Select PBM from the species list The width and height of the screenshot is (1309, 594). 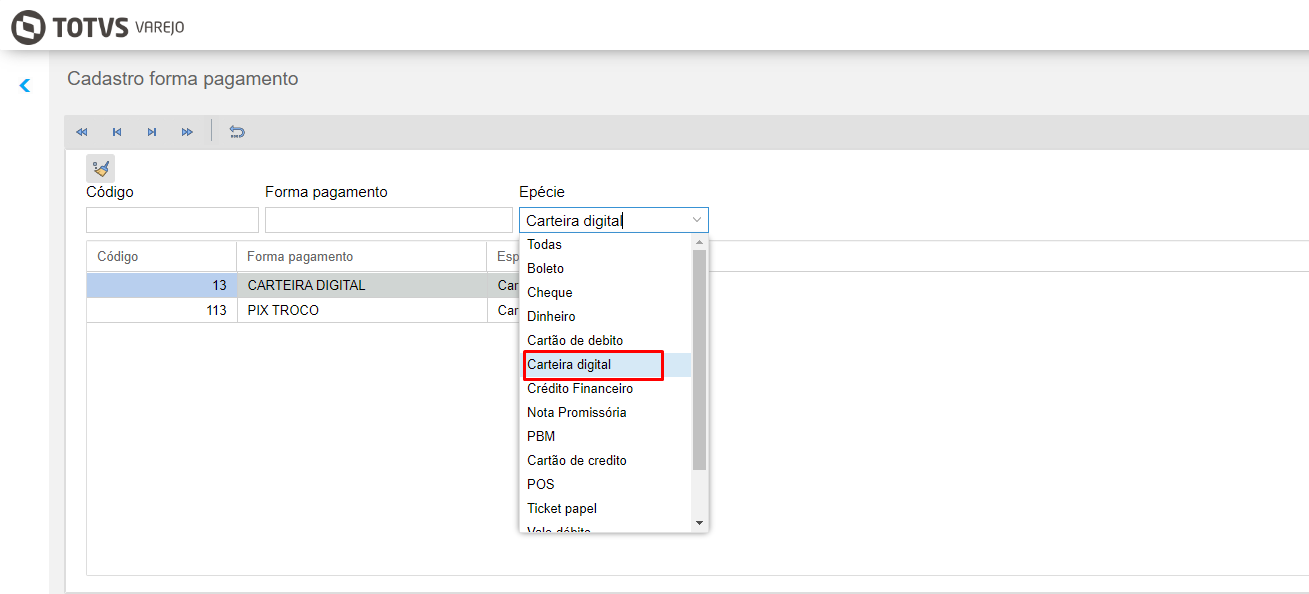click(x=541, y=437)
